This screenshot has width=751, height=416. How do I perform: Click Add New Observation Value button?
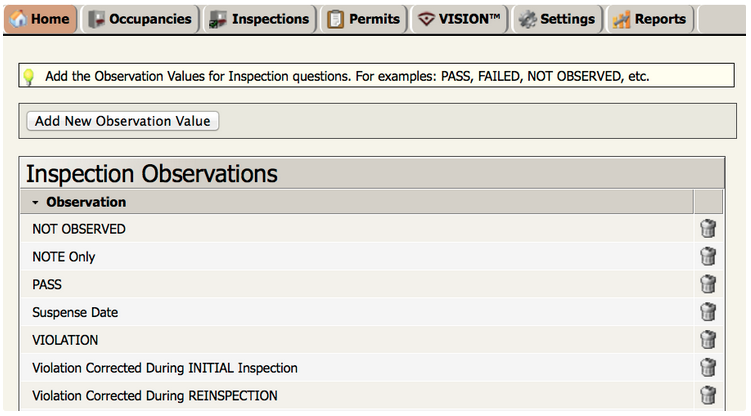pyautogui.click(x=123, y=121)
